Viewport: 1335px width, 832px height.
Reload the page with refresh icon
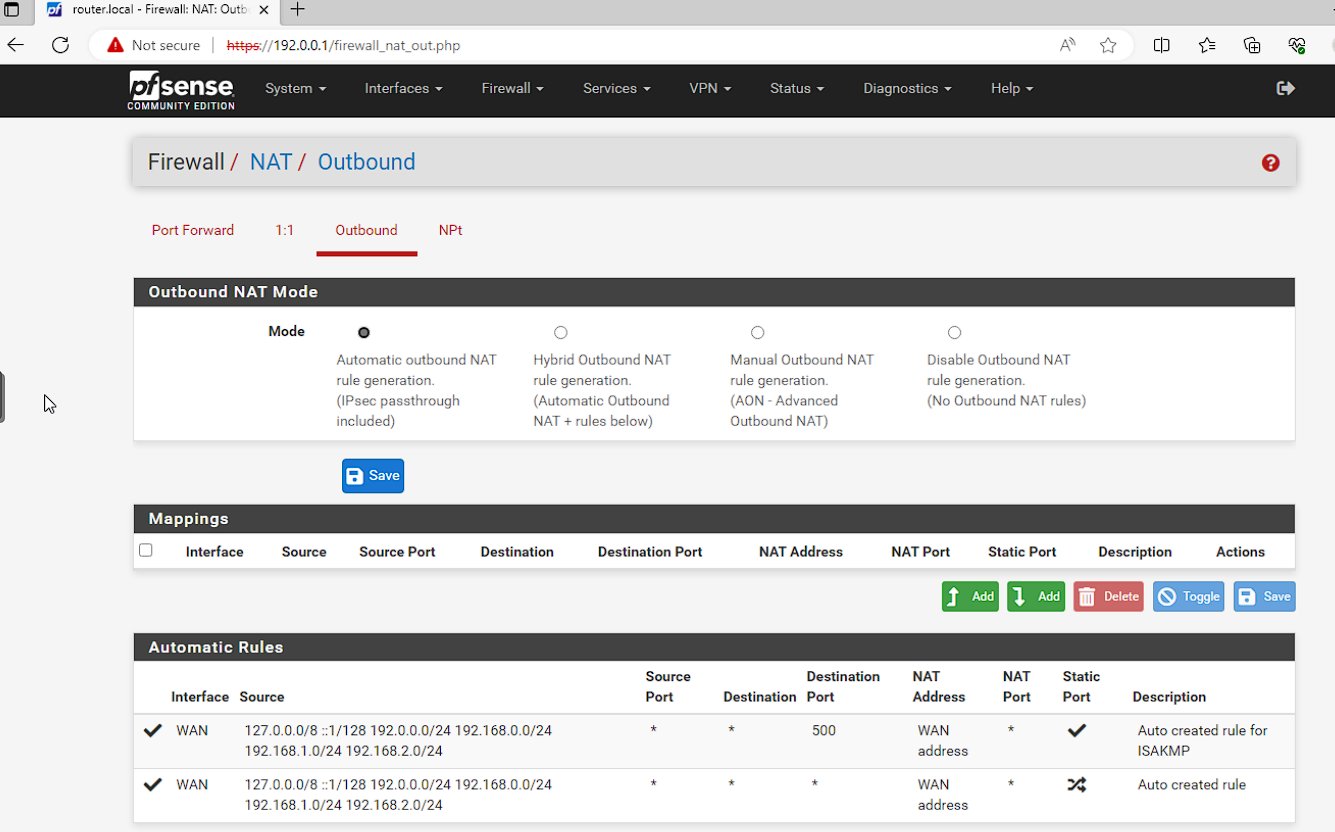click(x=60, y=45)
